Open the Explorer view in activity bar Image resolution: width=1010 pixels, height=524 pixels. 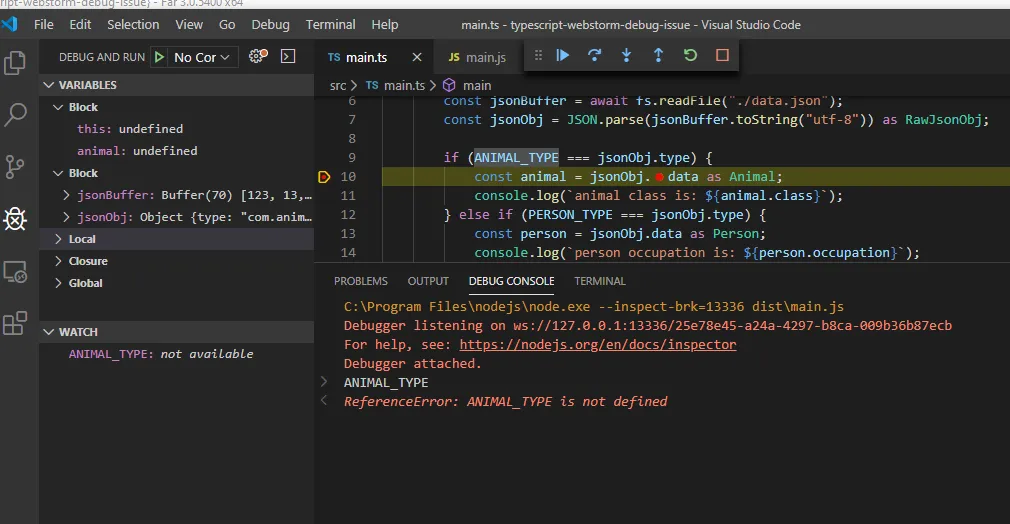click(x=15, y=62)
